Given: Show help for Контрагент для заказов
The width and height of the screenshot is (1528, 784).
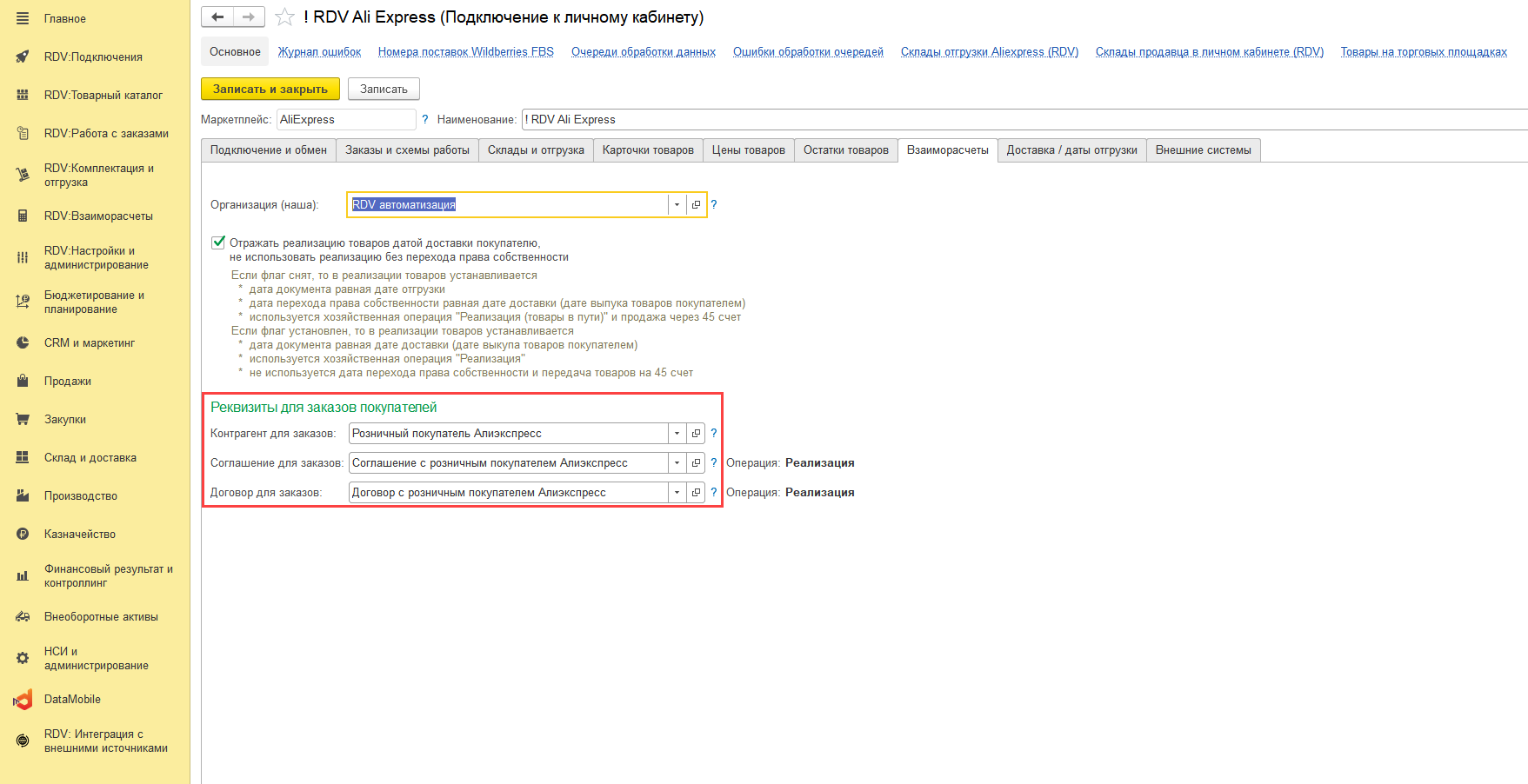Looking at the screenshot, I should 714,433.
